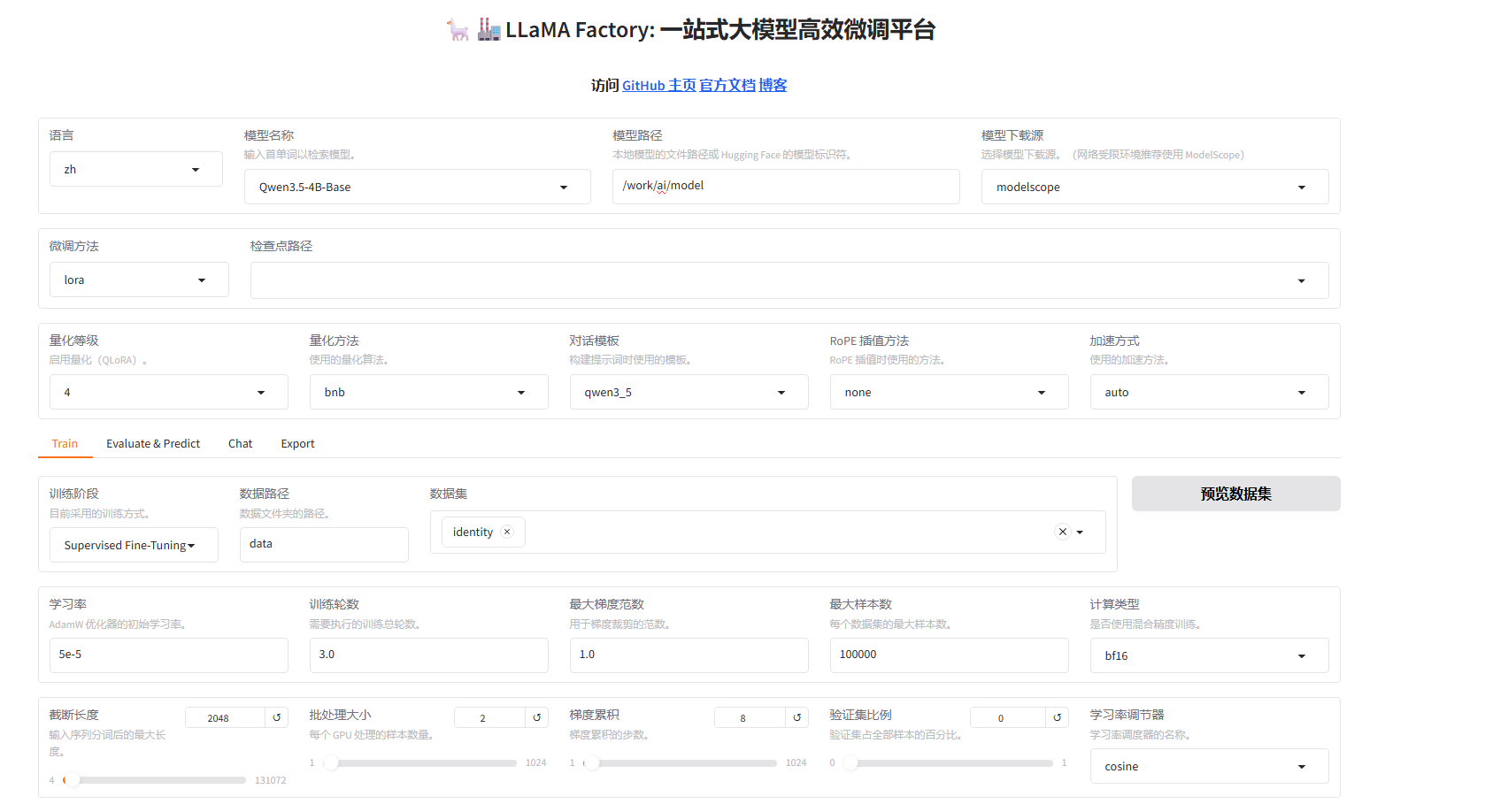Open the 训练阶段 dropdown showing Supervised Fine-Tuning
Screen dimensions: 1485x812
[134, 545]
